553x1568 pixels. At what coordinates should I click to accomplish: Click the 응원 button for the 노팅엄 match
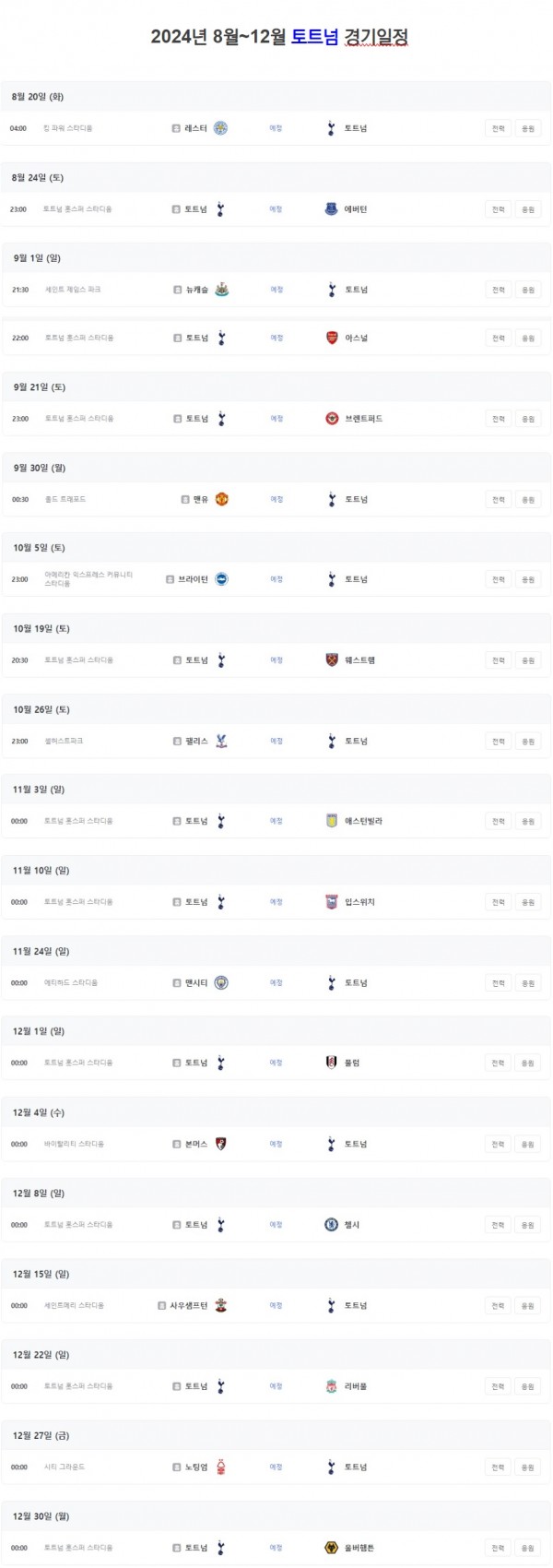pos(528,1467)
